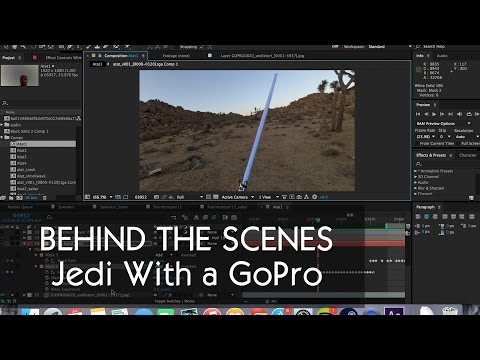Open the magnification ratio dropdown
480x360 pixels.
pyautogui.click(x=103, y=197)
